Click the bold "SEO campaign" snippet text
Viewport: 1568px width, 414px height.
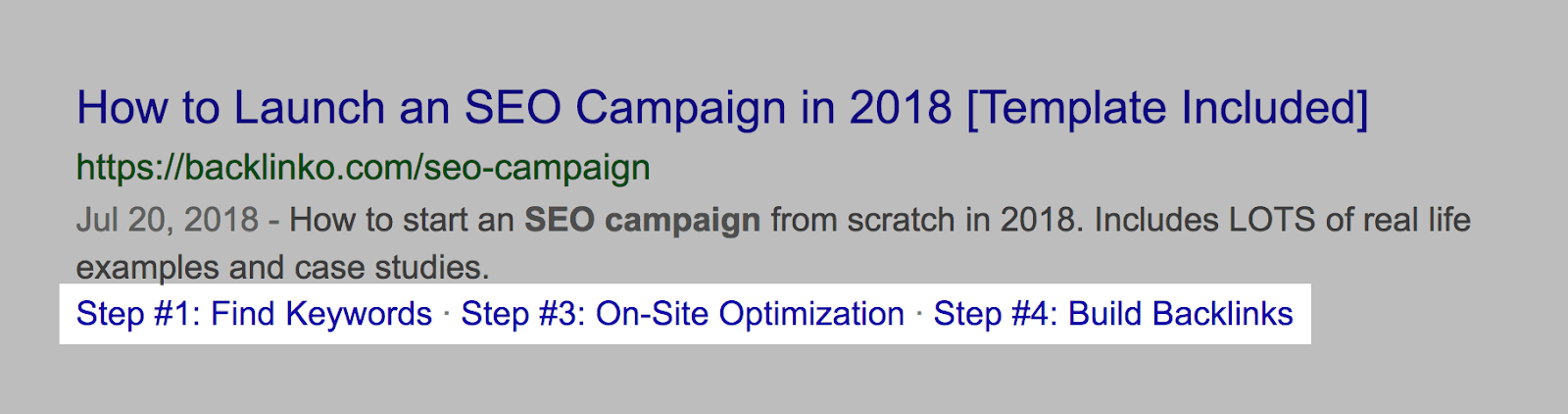[642, 220]
